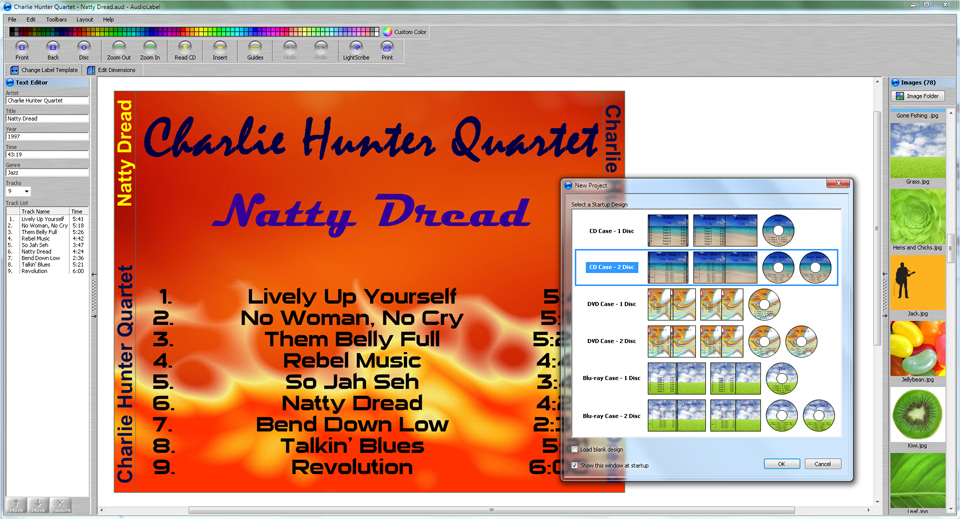960x519 pixels.
Task: Select the DVD Case - 2 Disc design
Action: coord(706,341)
